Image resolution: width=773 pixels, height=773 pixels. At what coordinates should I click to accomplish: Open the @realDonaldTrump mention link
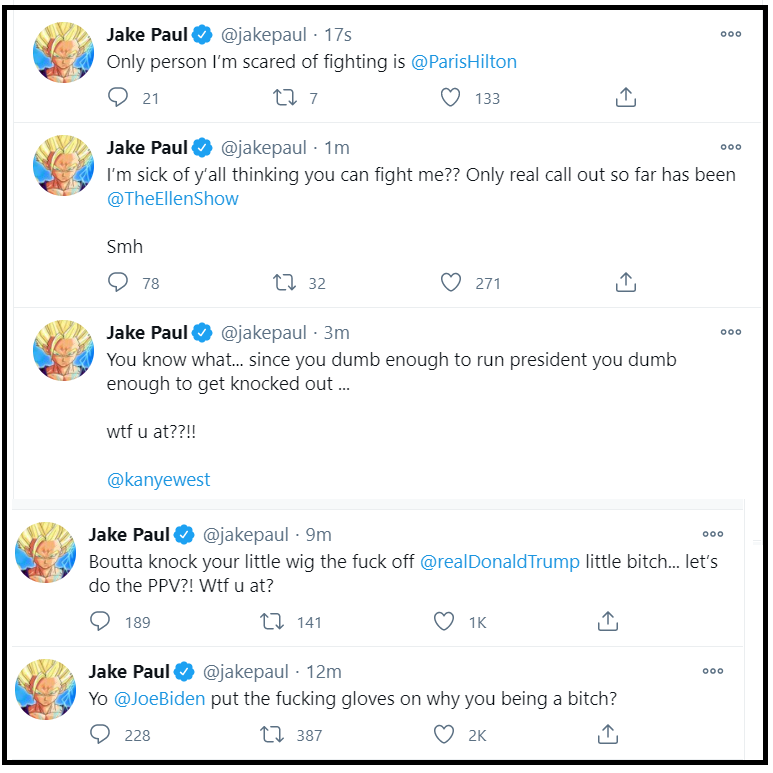point(500,562)
